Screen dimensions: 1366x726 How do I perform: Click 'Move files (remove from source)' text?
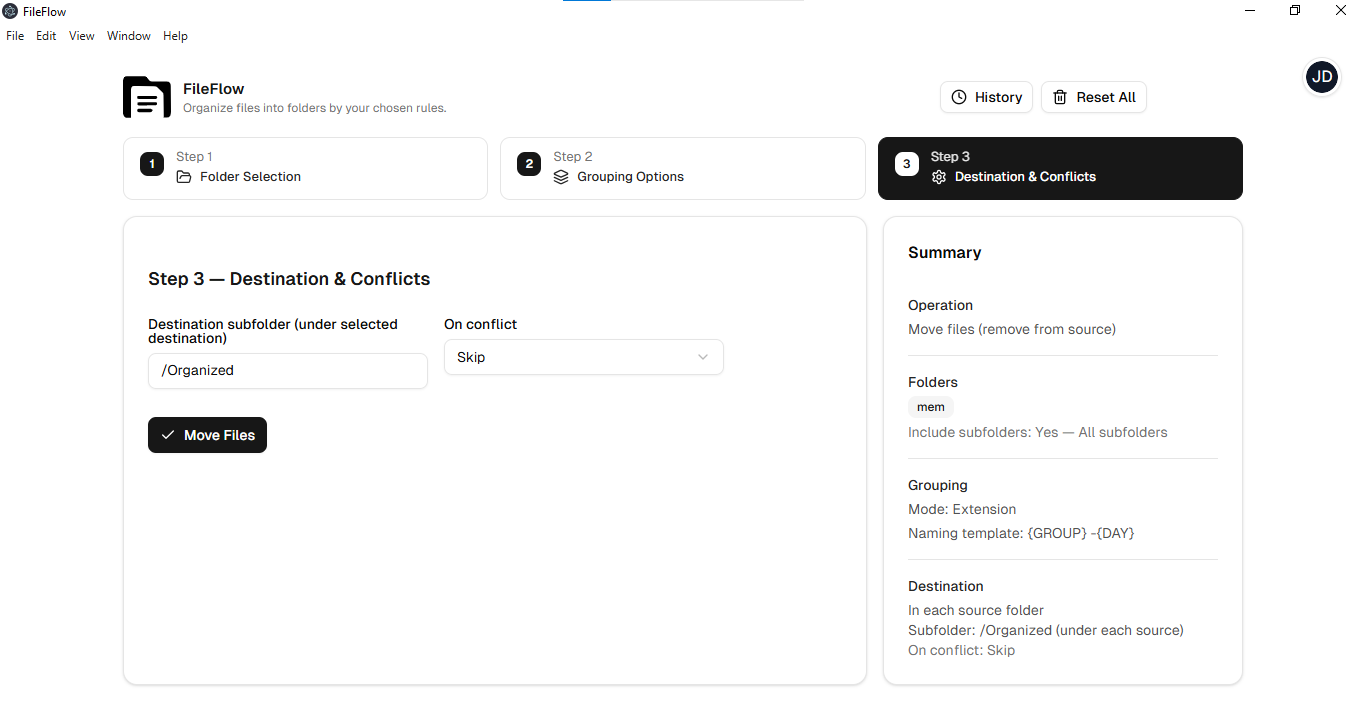coord(1012,329)
